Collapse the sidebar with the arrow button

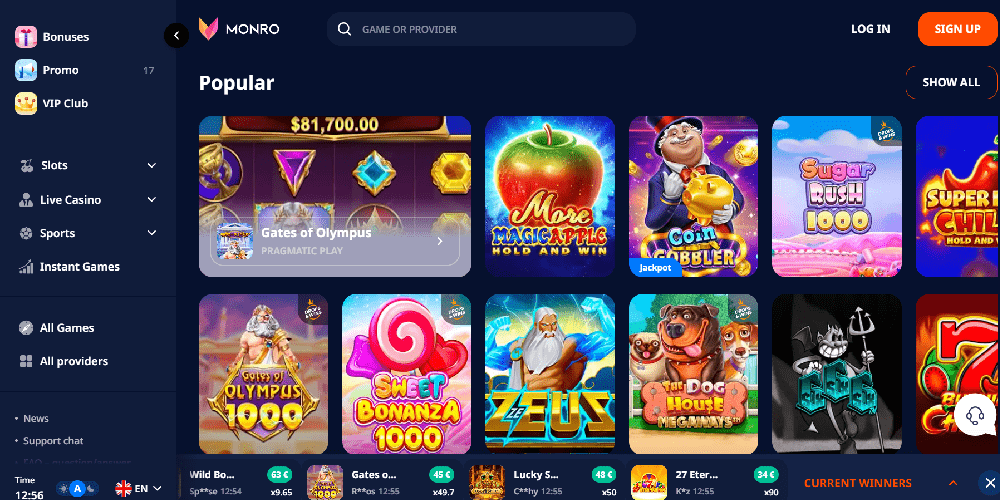177,36
